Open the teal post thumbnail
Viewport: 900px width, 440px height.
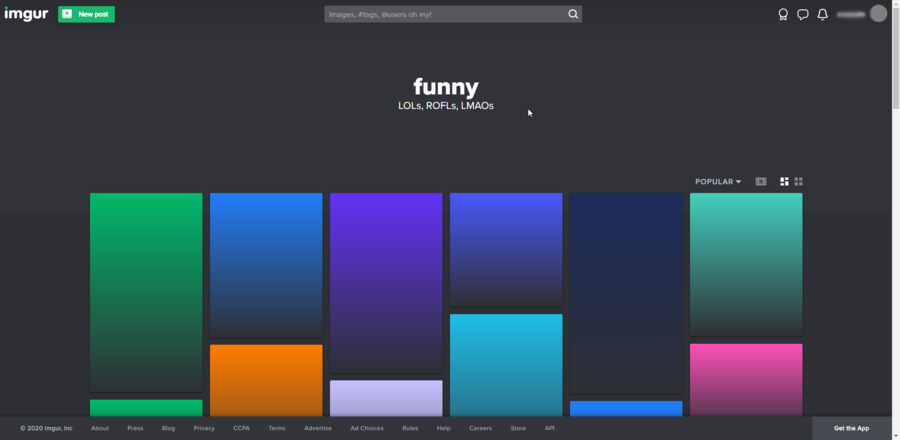(x=746, y=264)
